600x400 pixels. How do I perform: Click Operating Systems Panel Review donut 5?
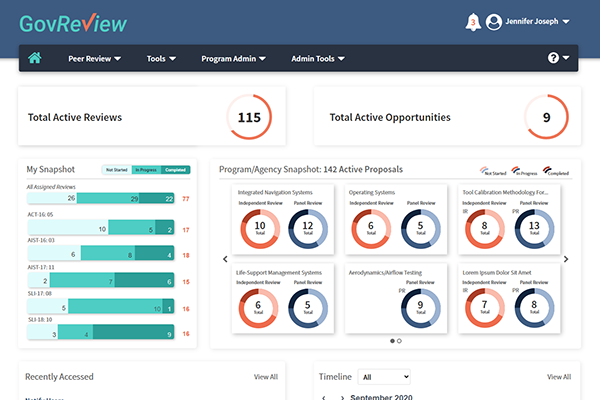click(x=421, y=229)
